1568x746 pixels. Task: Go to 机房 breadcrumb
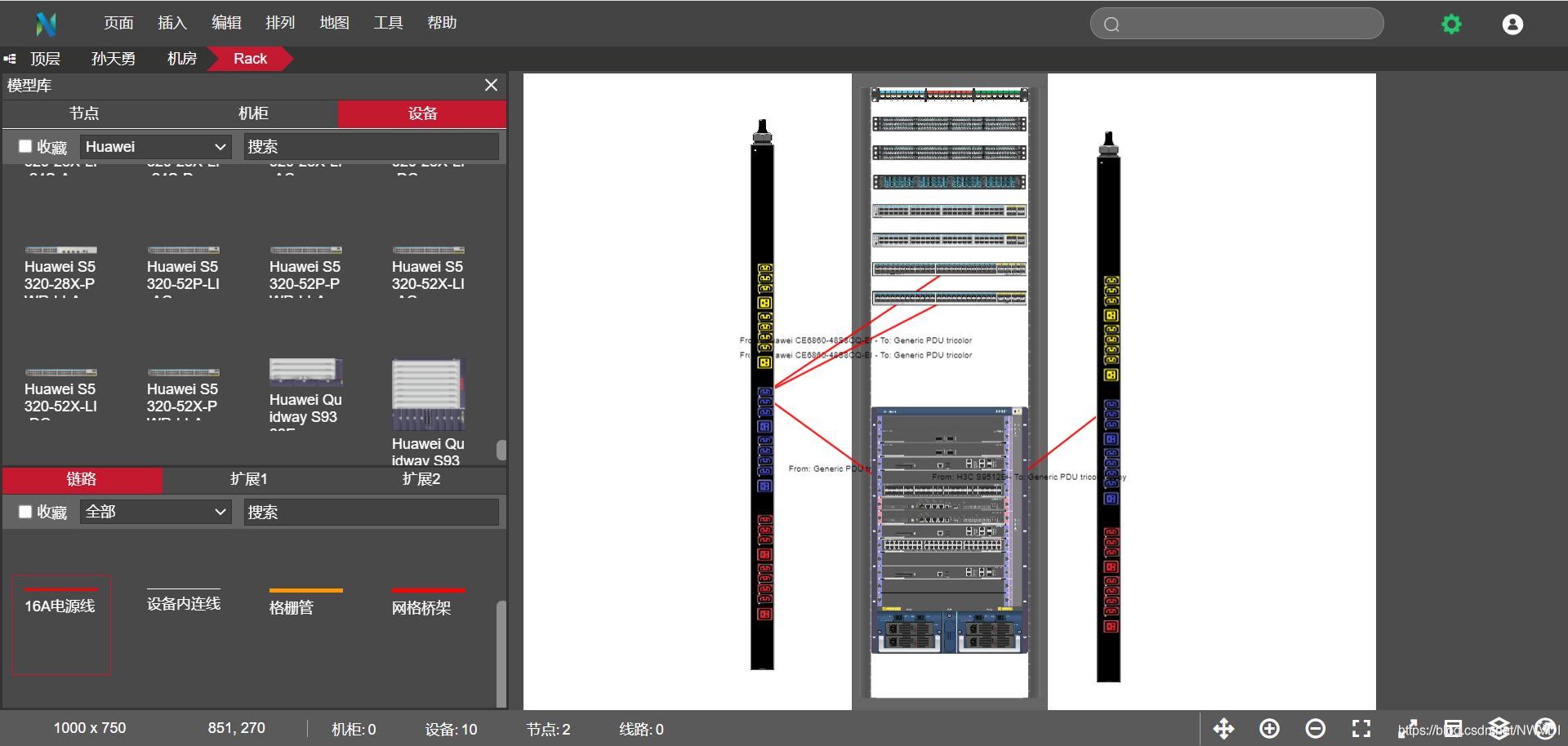click(182, 59)
